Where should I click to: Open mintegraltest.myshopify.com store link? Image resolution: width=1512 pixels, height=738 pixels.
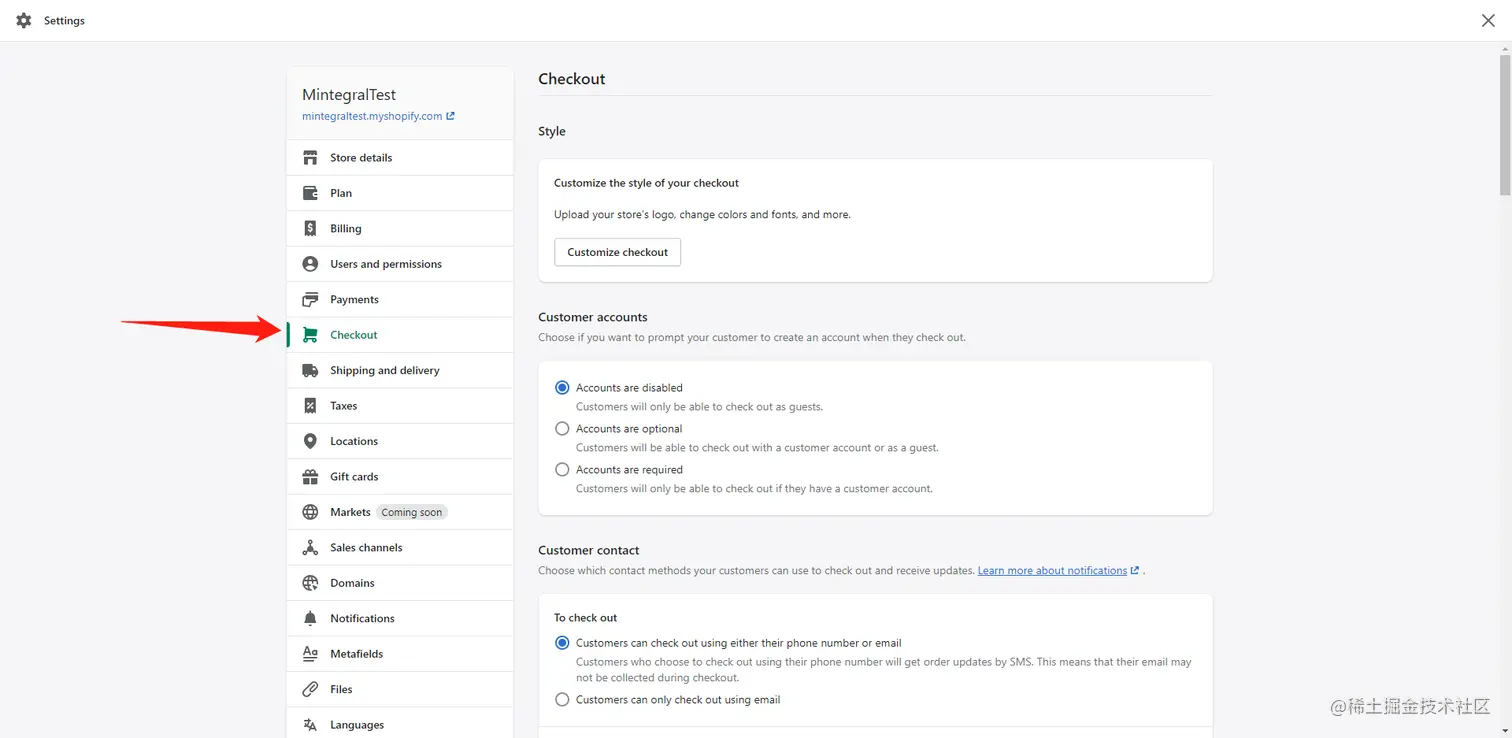[x=372, y=116]
